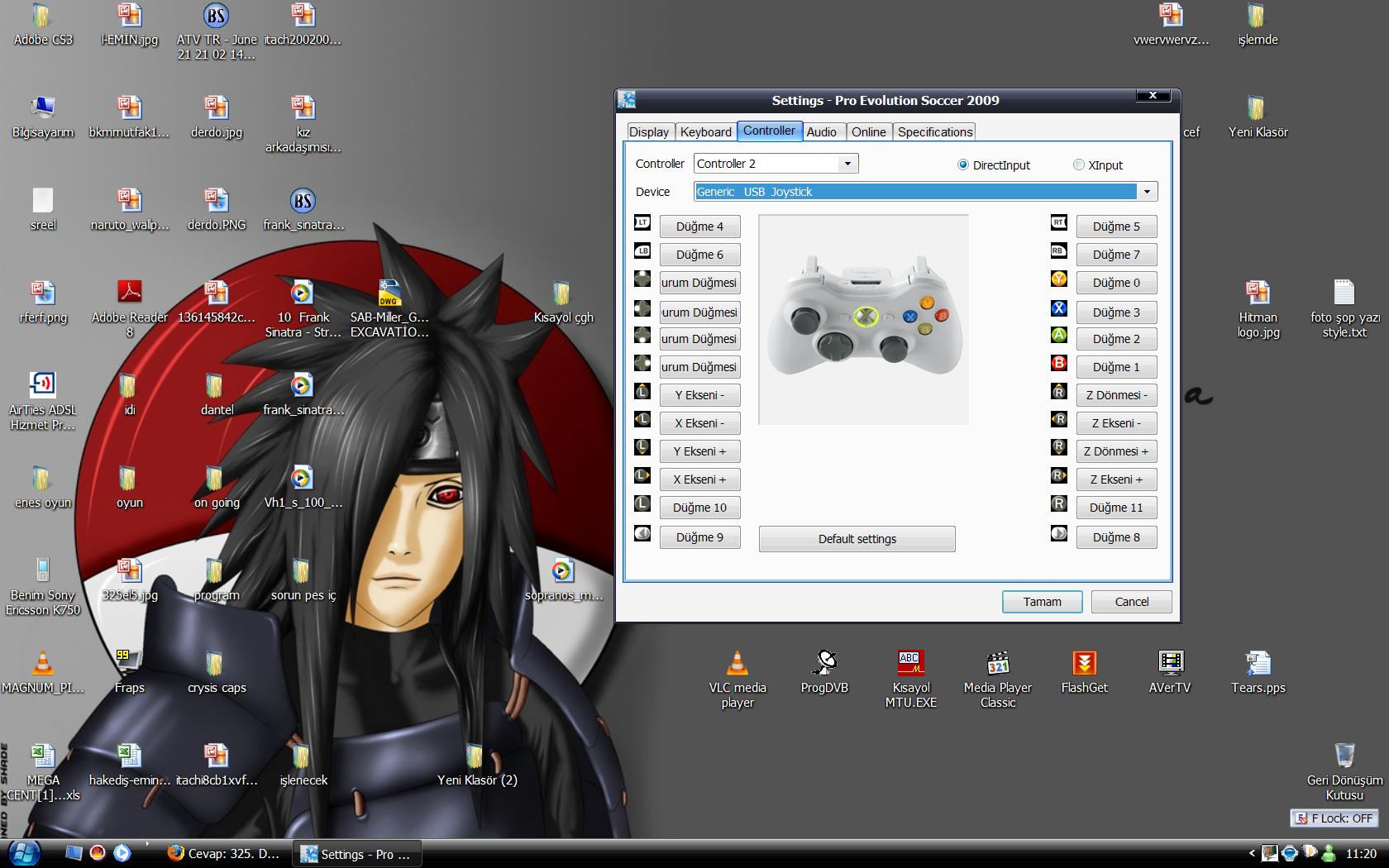1389x868 pixels.
Task: Select the Adobe Reader 8 desktop icon
Action: (x=130, y=308)
